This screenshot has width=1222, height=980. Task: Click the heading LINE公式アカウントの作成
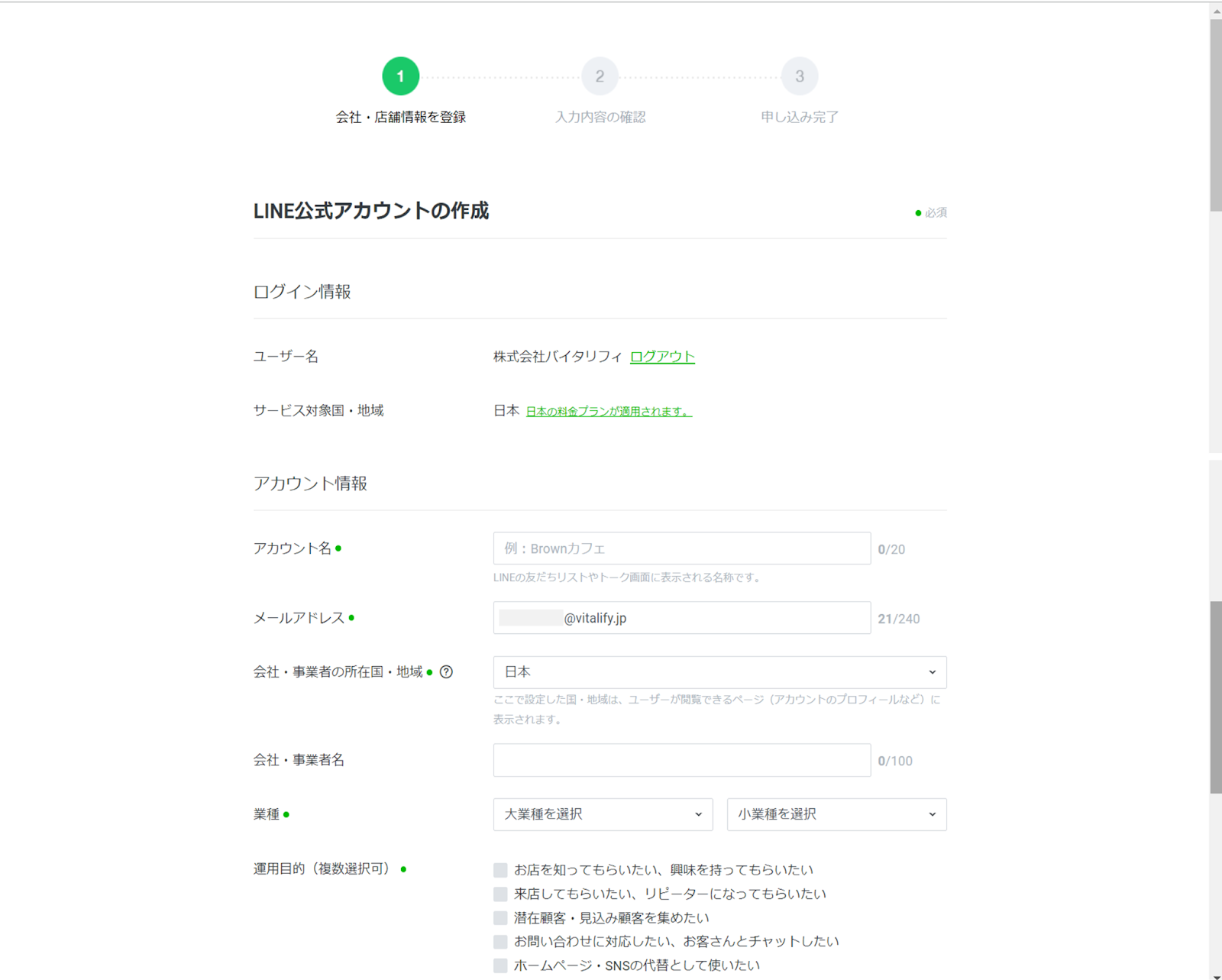(371, 211)
